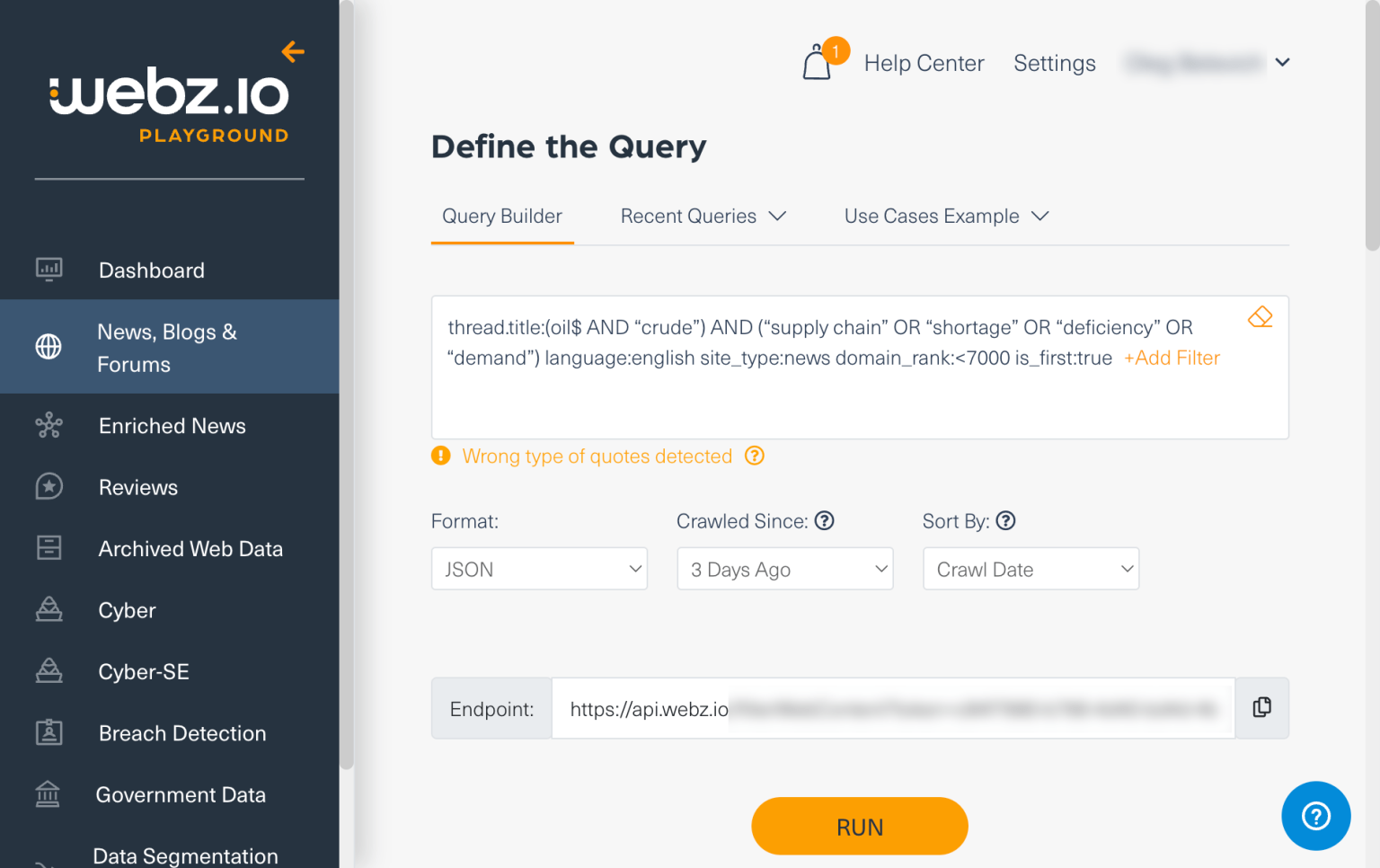Open the Format dropdown showing JSON
1380x868 pixels.
(x=538, y=569)
